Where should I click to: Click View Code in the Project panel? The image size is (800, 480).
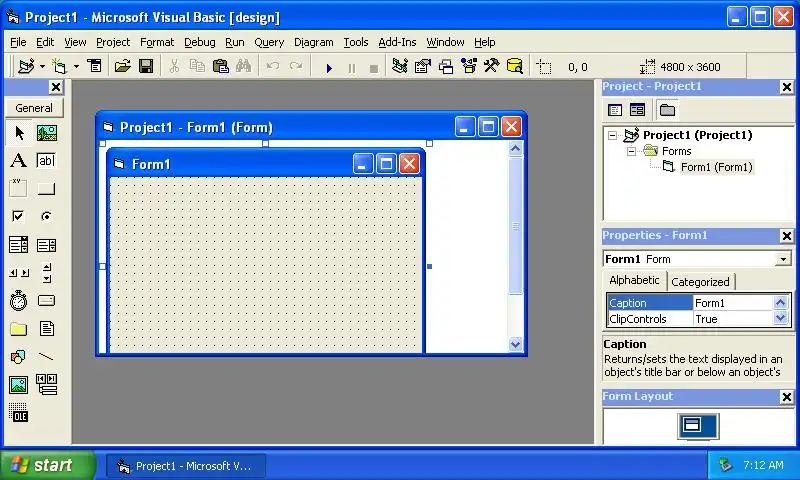click(x=615, y=110)
